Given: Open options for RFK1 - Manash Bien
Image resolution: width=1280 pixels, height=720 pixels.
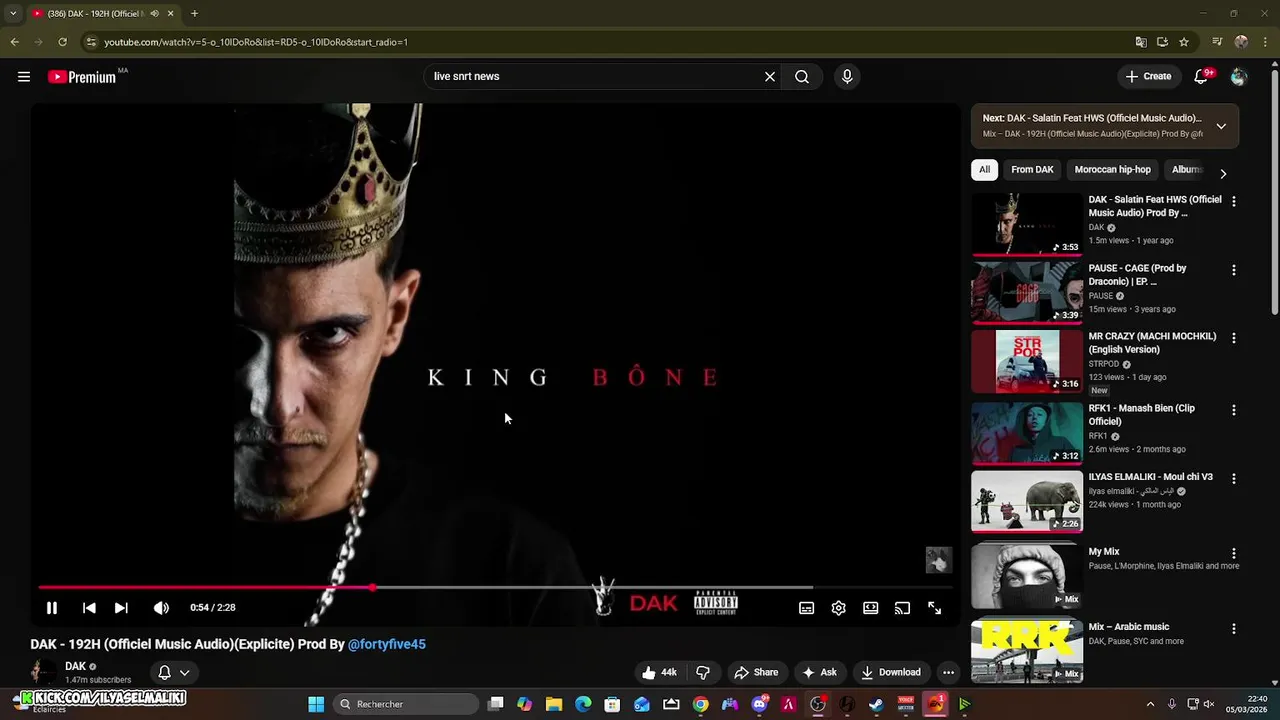Looking at the screenshot, I should (1233, 410).
